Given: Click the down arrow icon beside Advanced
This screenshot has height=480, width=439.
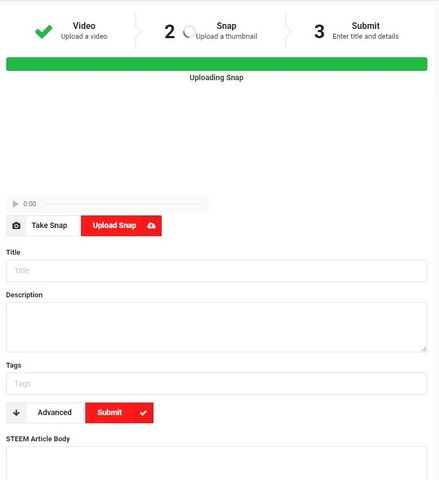Looking at the screenshot, I should point(16,413).
